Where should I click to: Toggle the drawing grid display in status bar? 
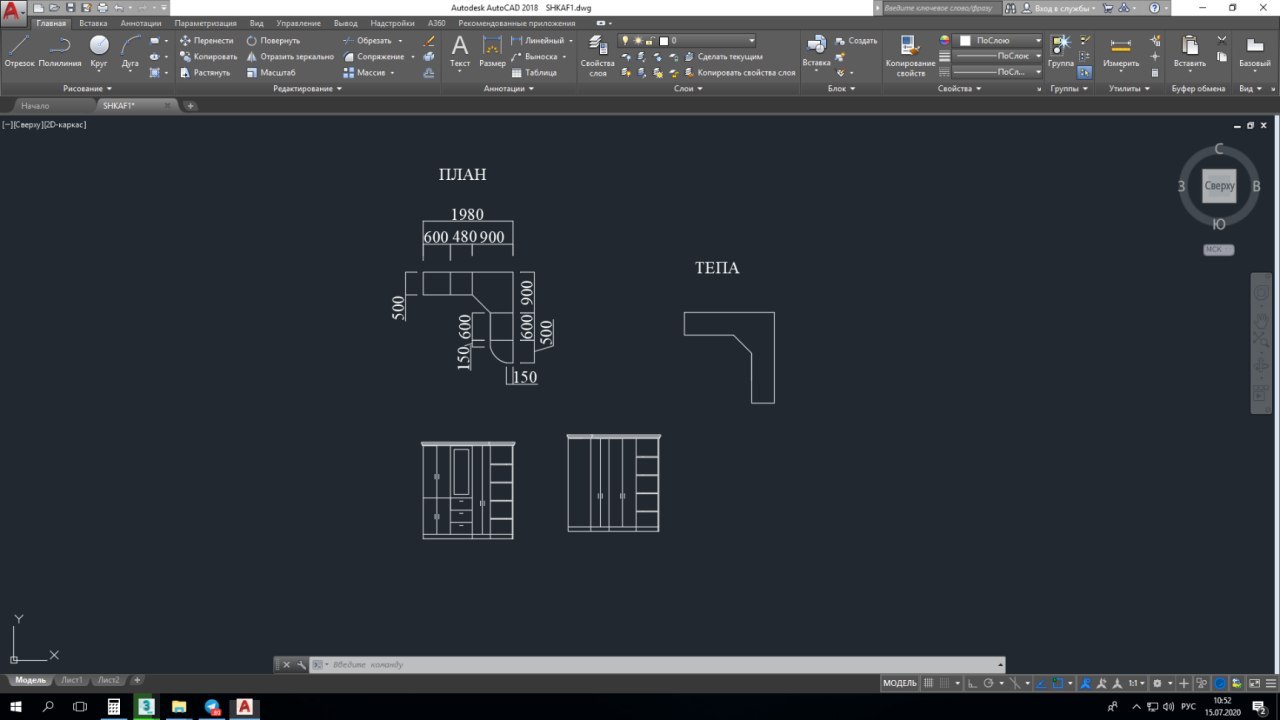[x=929, y=683]
